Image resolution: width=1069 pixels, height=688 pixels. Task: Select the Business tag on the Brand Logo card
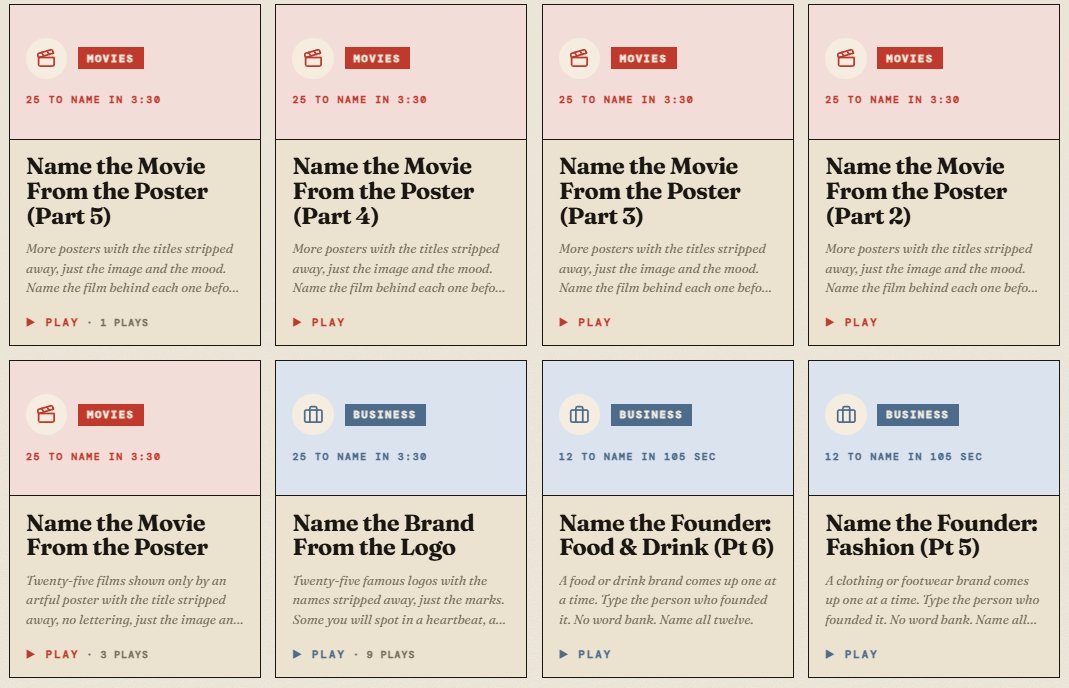(x=385, y=415)
